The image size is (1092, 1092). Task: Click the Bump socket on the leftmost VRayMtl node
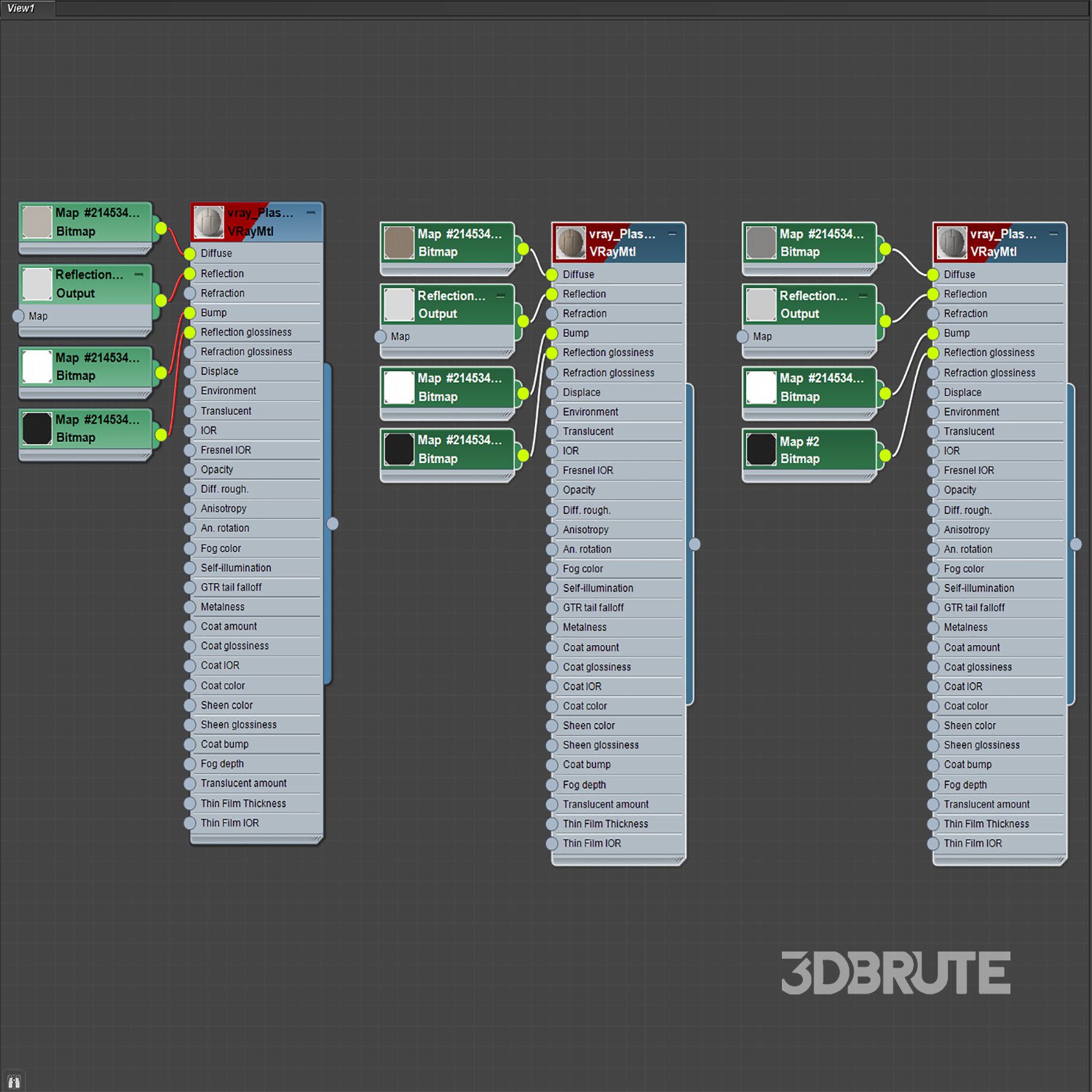190,313
